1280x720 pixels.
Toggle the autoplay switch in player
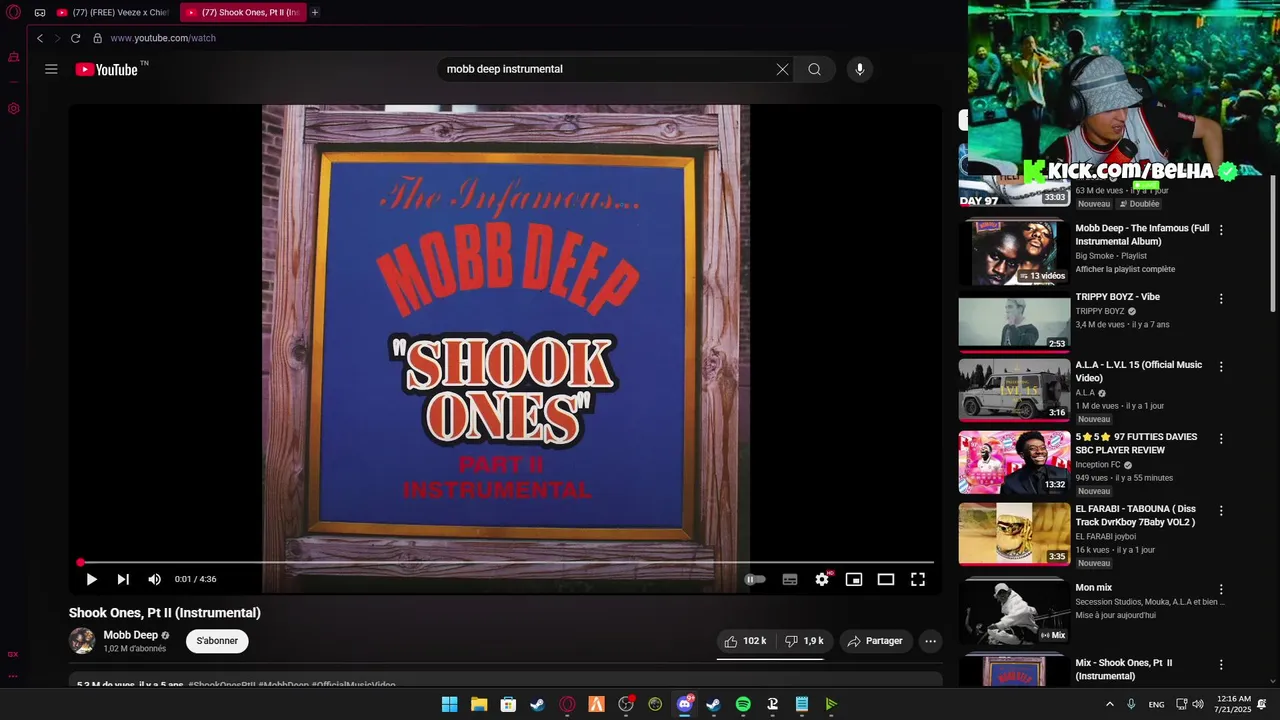point(755,579)
